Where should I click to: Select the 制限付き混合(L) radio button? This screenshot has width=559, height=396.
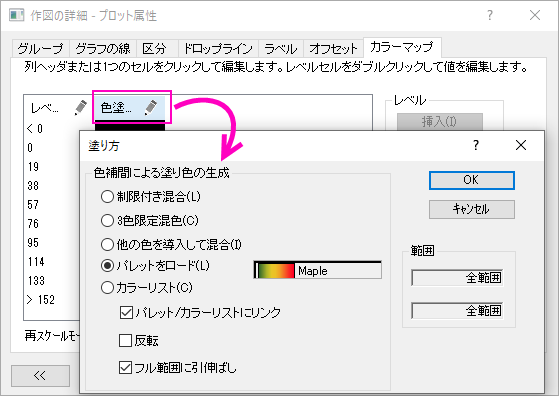[x=107, y=196]
